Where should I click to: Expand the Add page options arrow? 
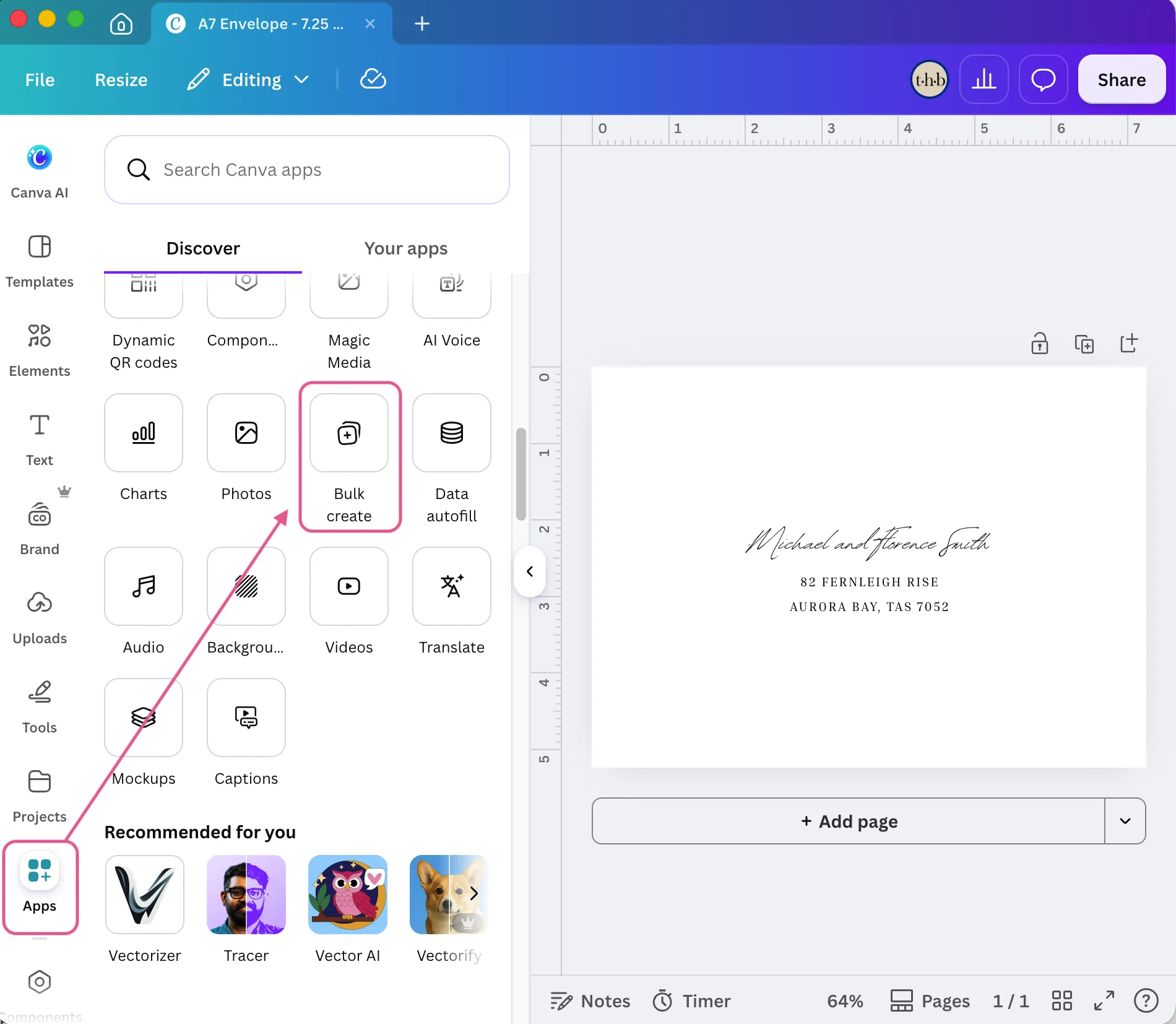point(1125,821)
